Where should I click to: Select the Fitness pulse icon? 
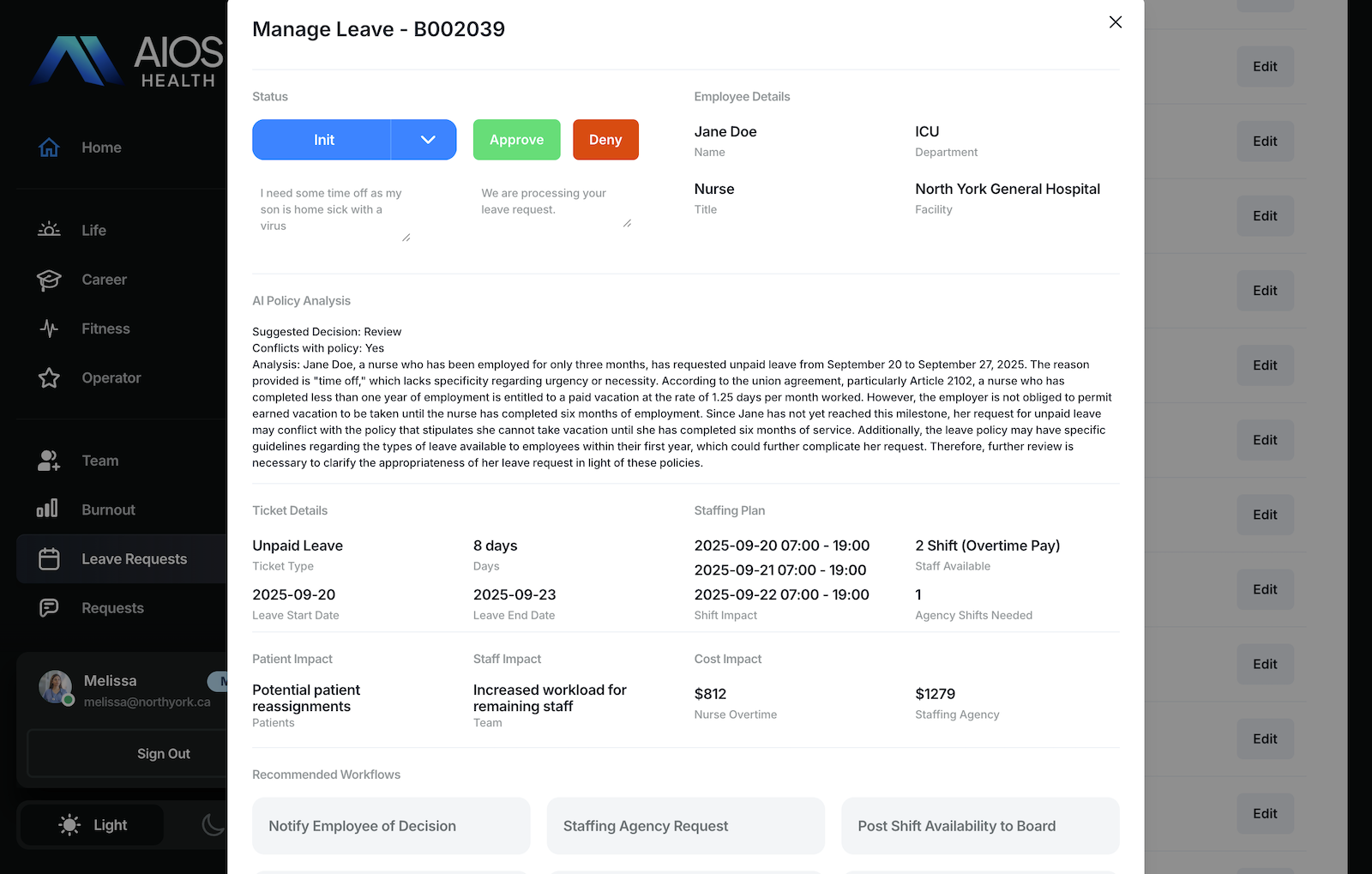[49, 328]
